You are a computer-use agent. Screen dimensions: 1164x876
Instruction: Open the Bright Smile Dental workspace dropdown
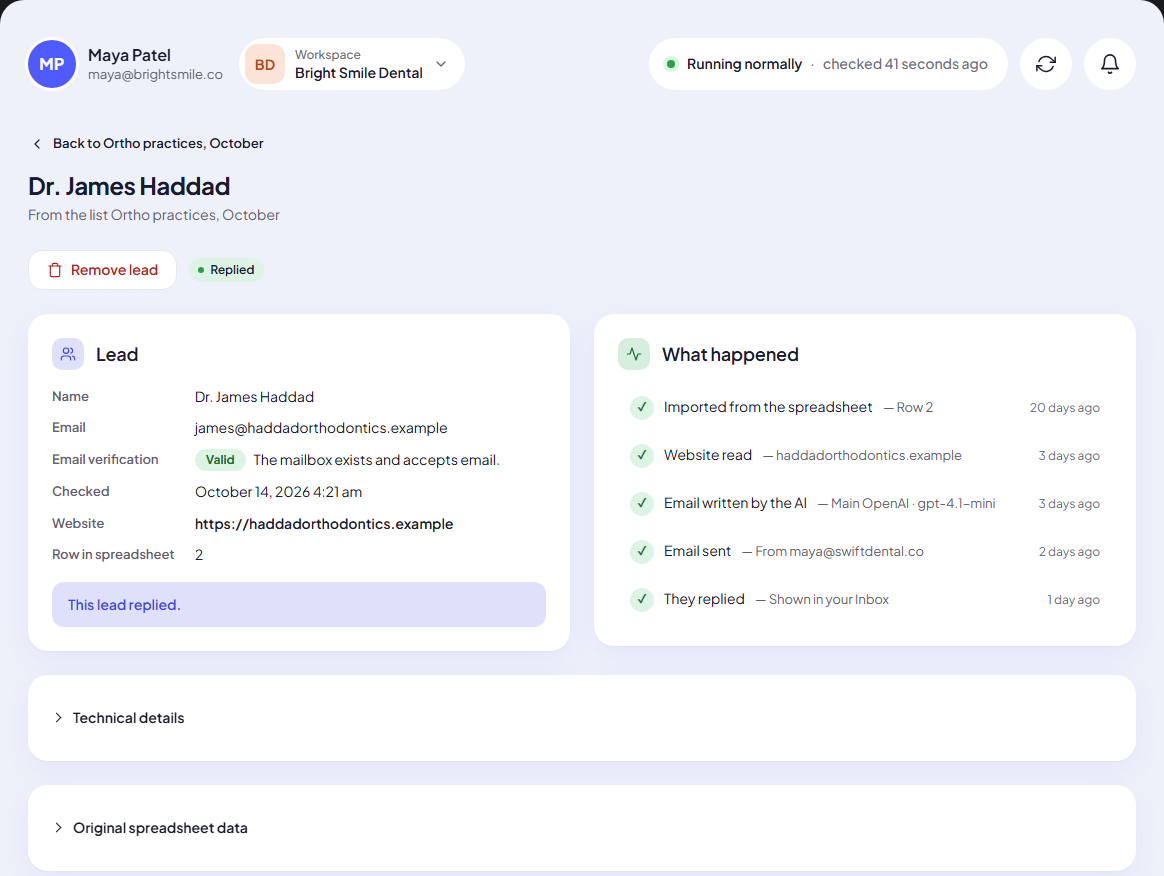(353, 65)
